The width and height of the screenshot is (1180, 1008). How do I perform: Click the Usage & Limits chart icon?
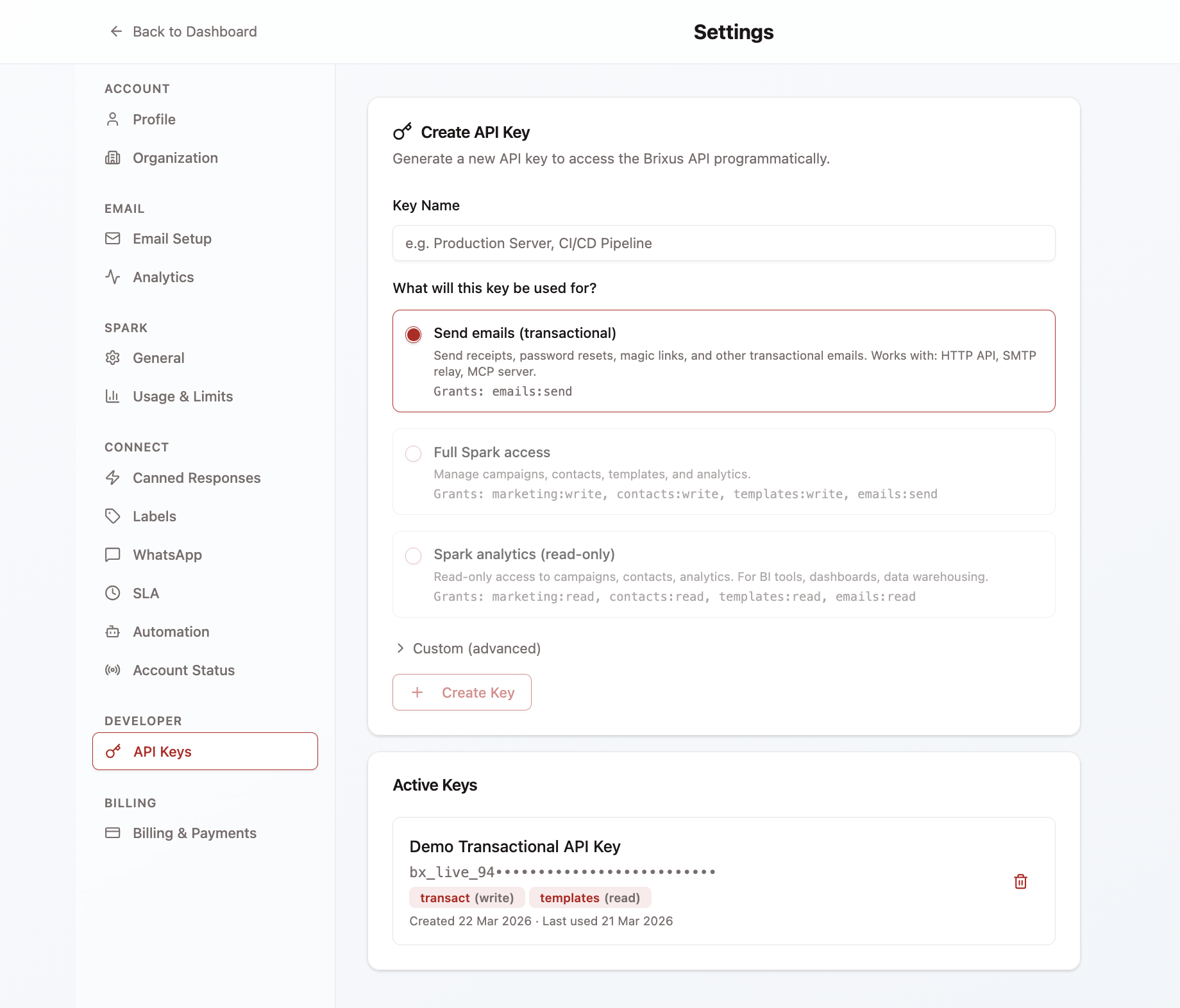pyautogui.click(x=113, y=396)
